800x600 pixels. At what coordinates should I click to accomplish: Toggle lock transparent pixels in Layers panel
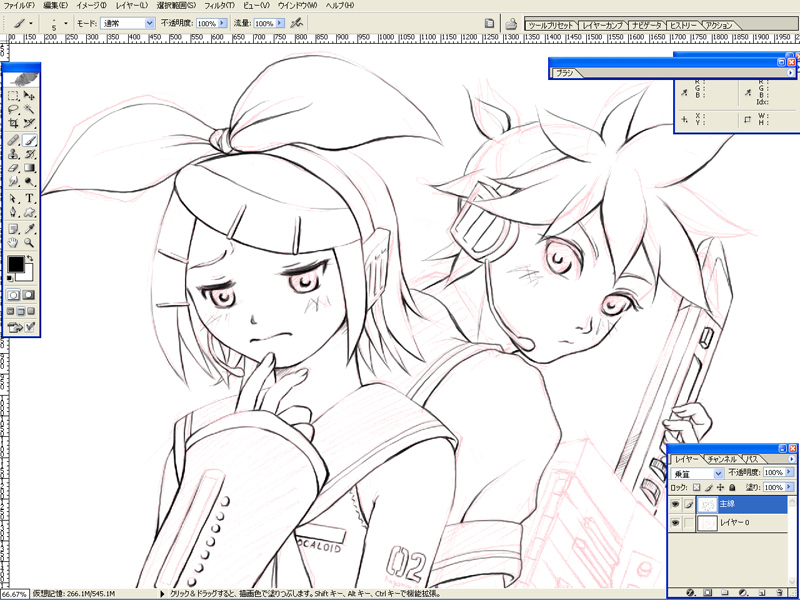point(696,488)
